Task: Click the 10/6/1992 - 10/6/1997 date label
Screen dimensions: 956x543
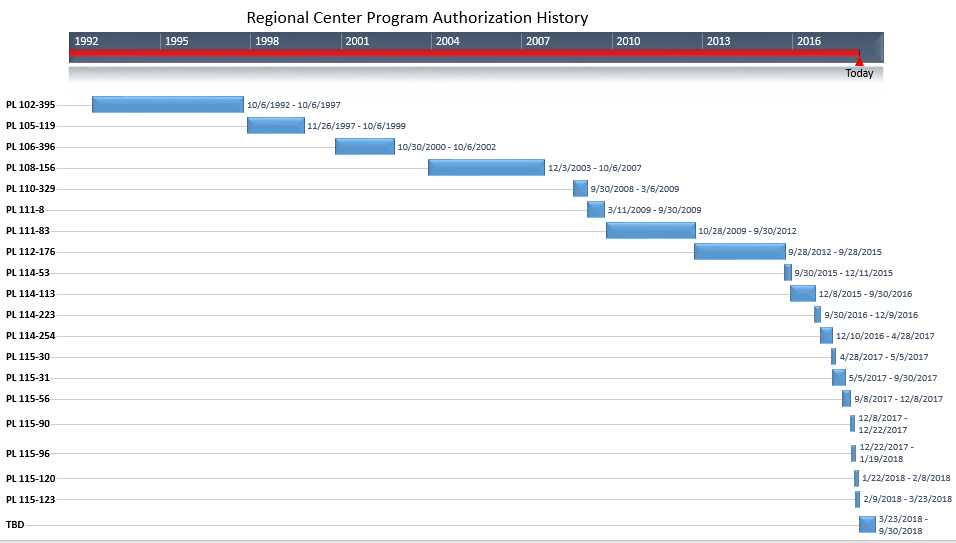Action: (x=294, y=105)
